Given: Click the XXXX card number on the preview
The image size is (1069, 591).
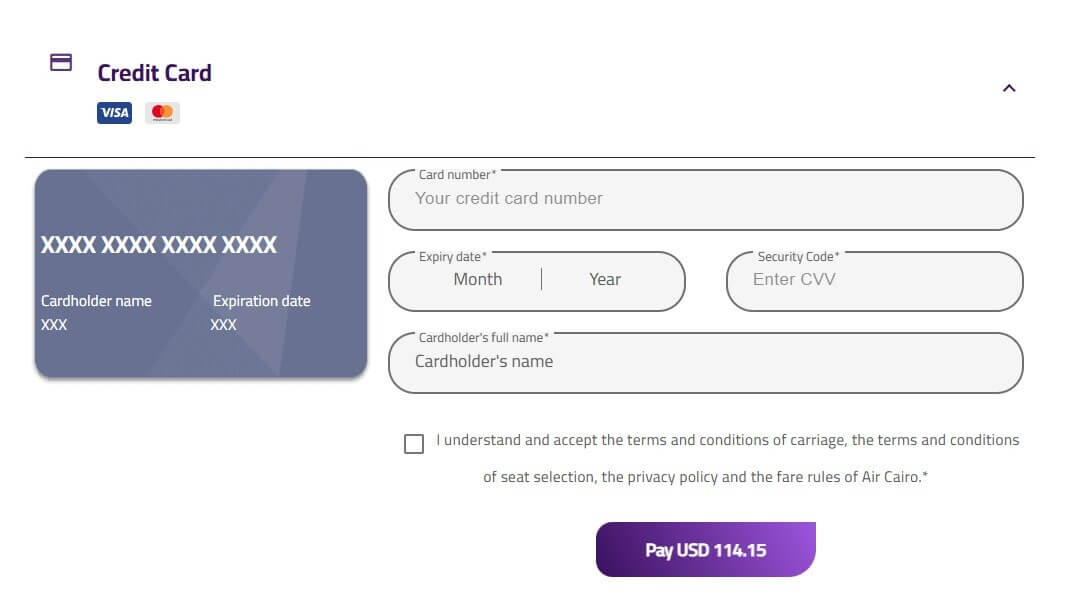Looking at the screenshot, I should (x=159, y=245).
